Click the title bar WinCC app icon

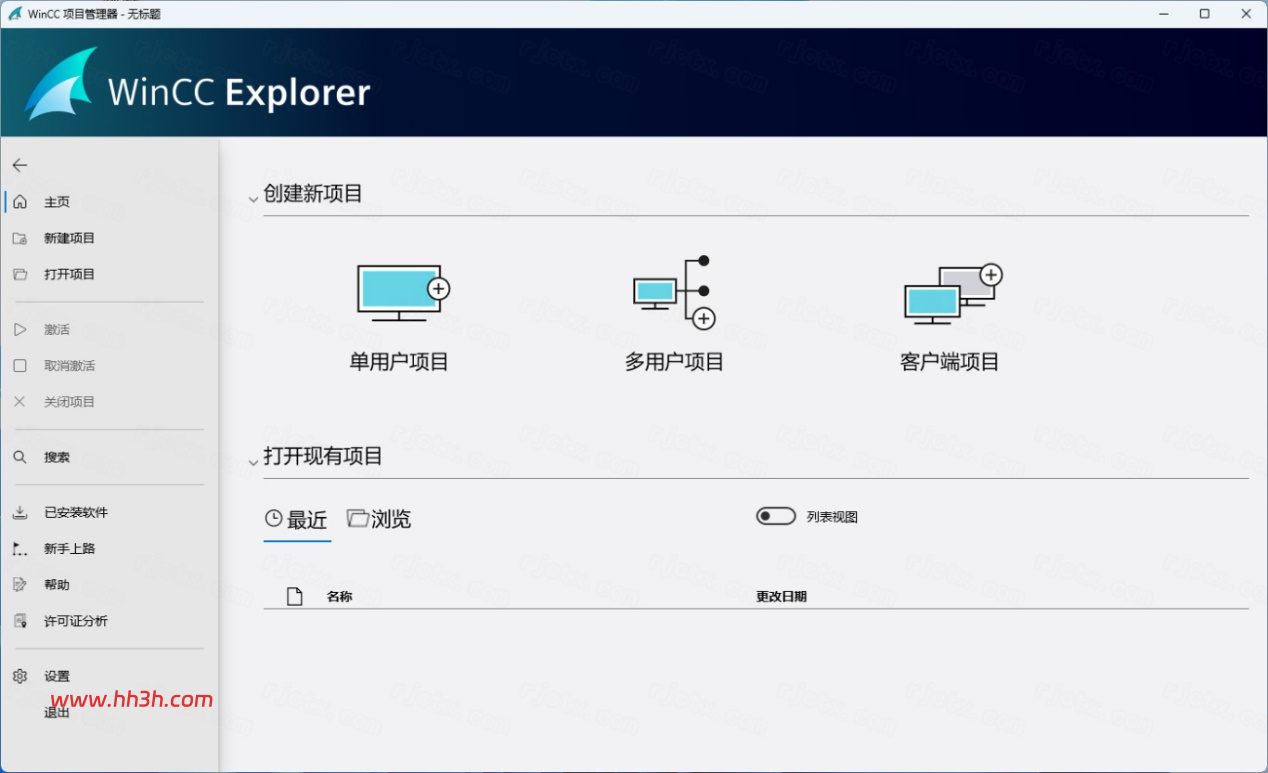(x=14, y=14)
